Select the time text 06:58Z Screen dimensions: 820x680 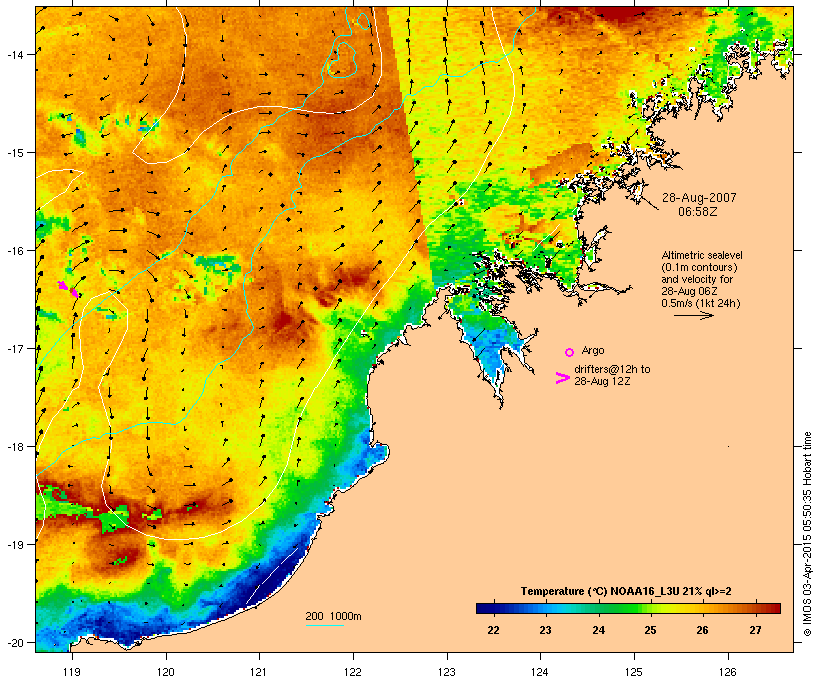coord(698,211)
